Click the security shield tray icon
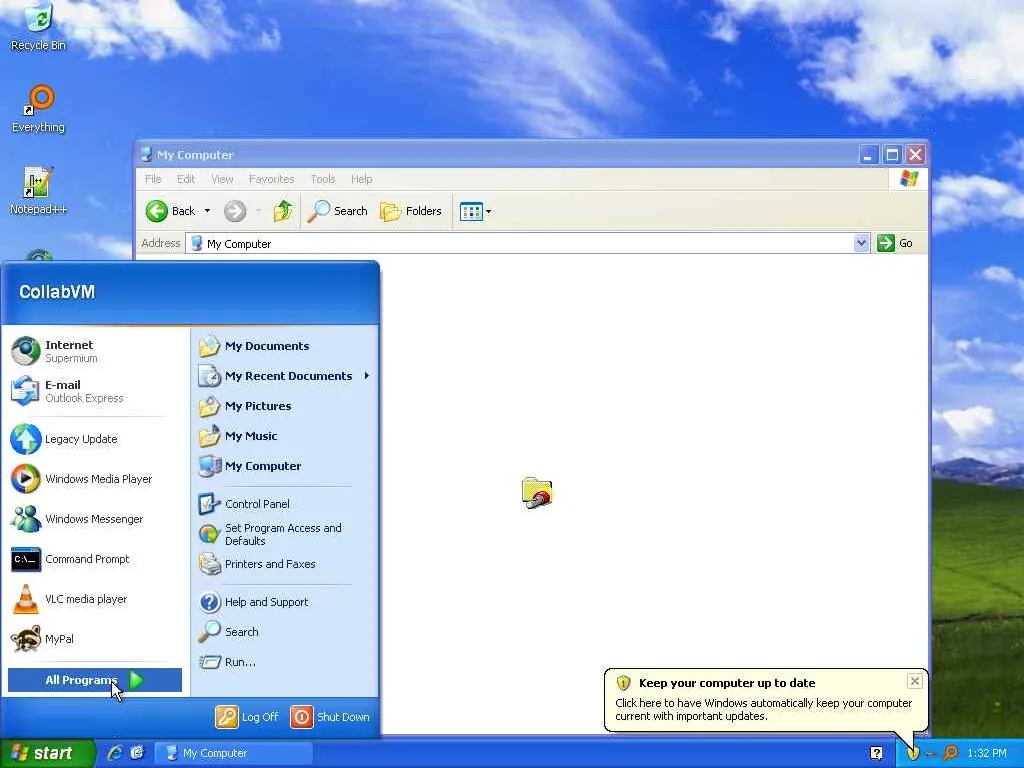The width and height of the screenshot is (1024, 768). click(x=912, y=753)
